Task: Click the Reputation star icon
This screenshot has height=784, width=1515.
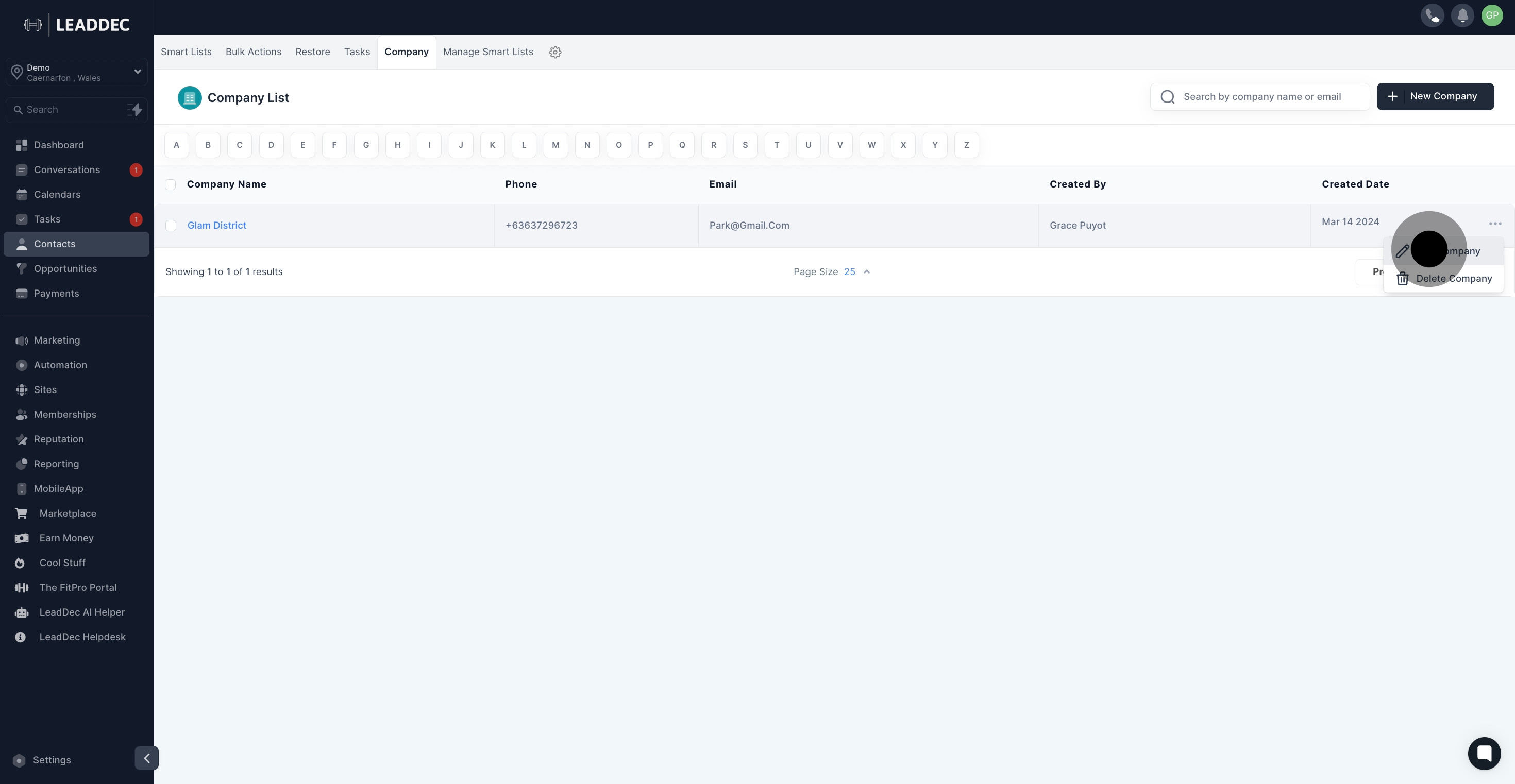Action: tap(22, 439)
